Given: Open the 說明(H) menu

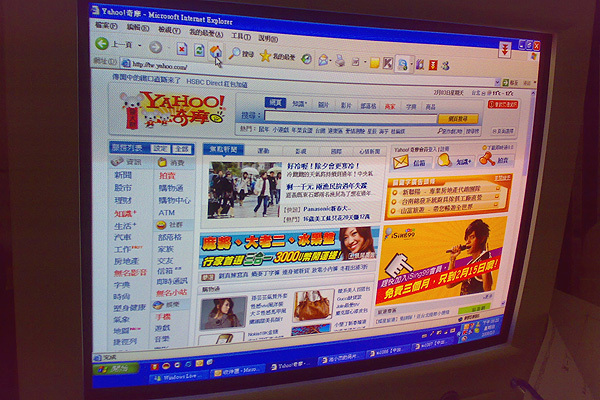Looking at the screenshot, I should 268,38.
